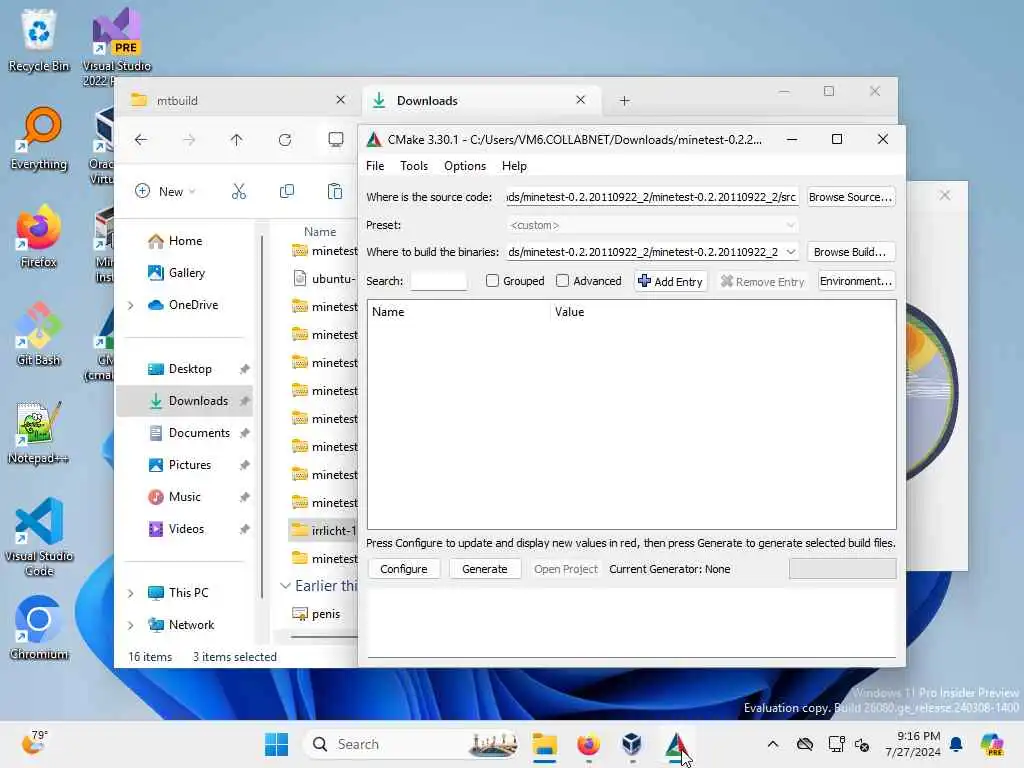Open the New dropdown in Explorer
Viewport: 1024px width, 768px height.
[165, 191]
